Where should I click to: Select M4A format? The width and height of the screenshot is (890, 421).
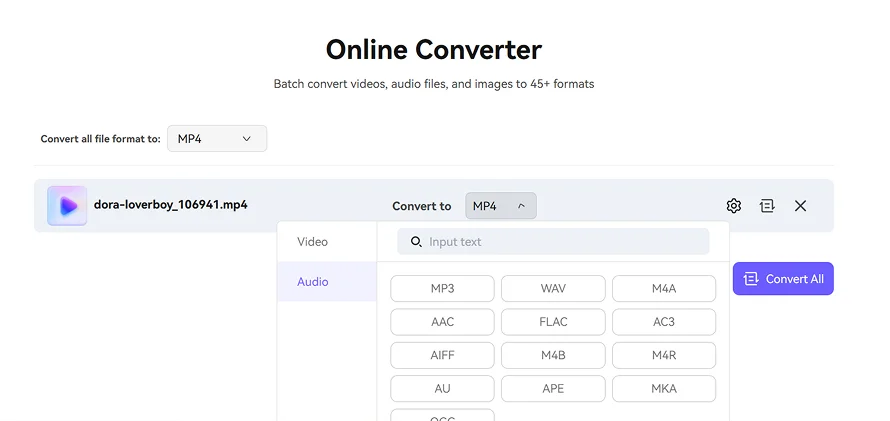664,288
